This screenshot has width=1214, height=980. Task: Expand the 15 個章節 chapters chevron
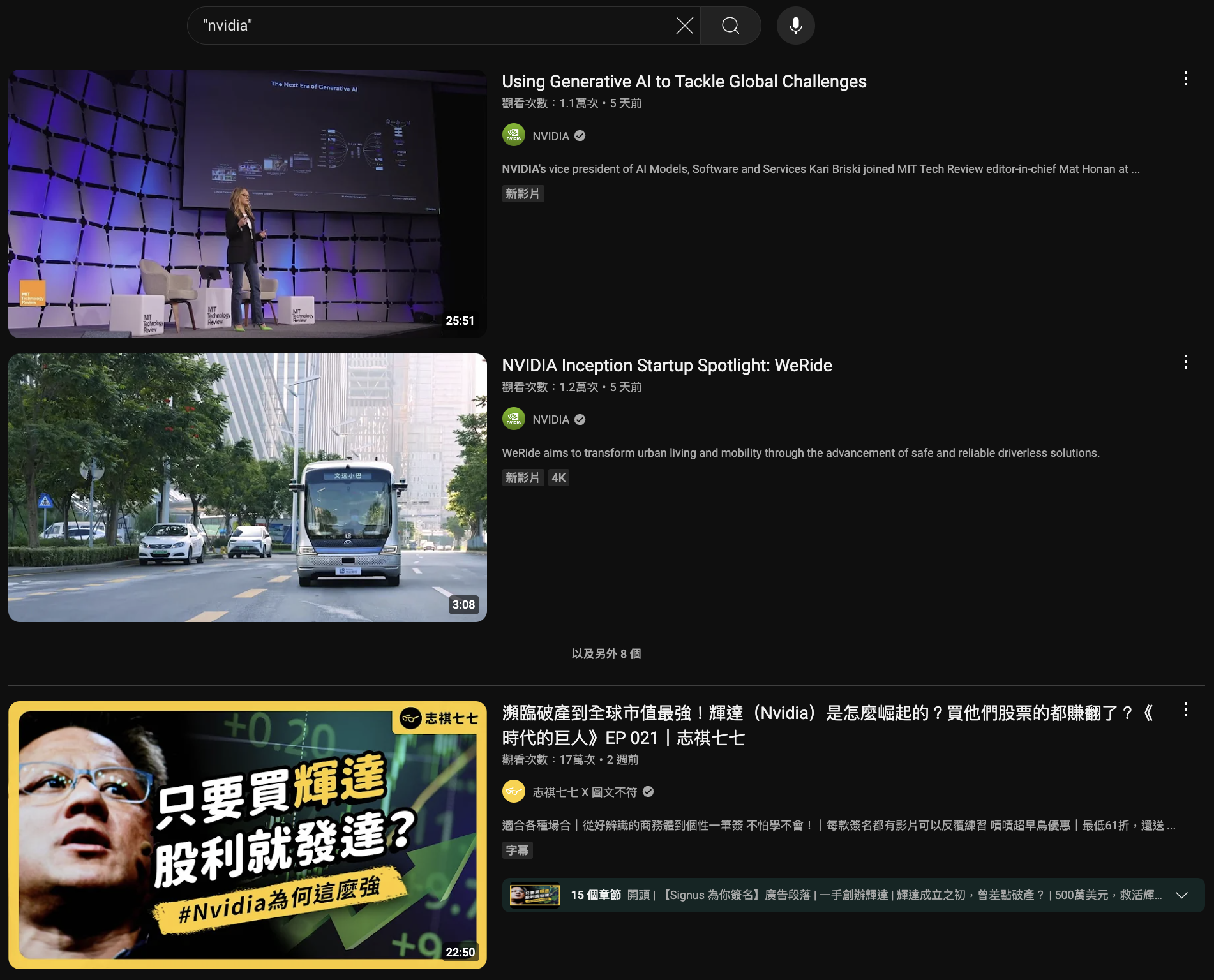1181,895
